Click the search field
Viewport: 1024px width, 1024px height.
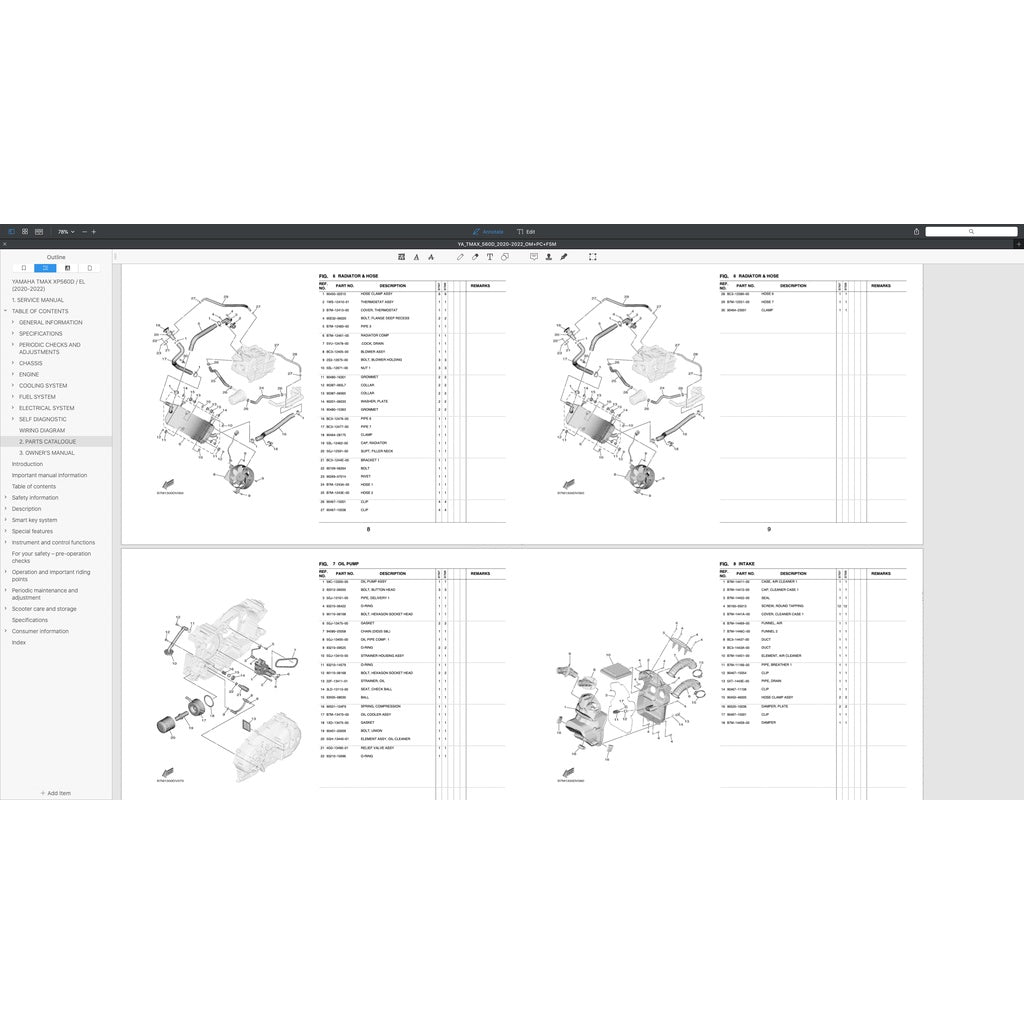tap(971, 231)
